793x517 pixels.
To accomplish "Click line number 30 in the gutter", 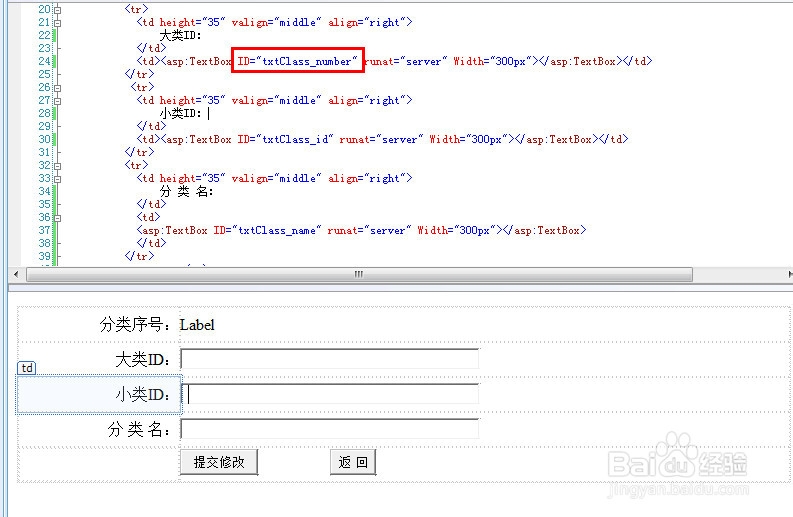I will [x=45, y=139].
